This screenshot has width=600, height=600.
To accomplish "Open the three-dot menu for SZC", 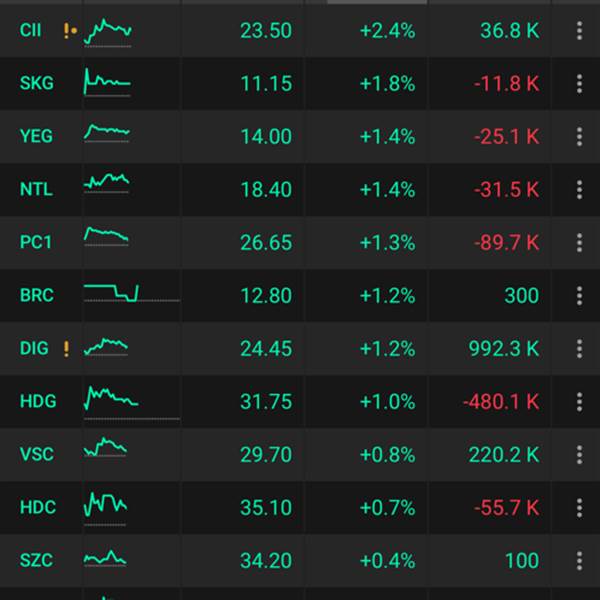I will tap(579, 561).
